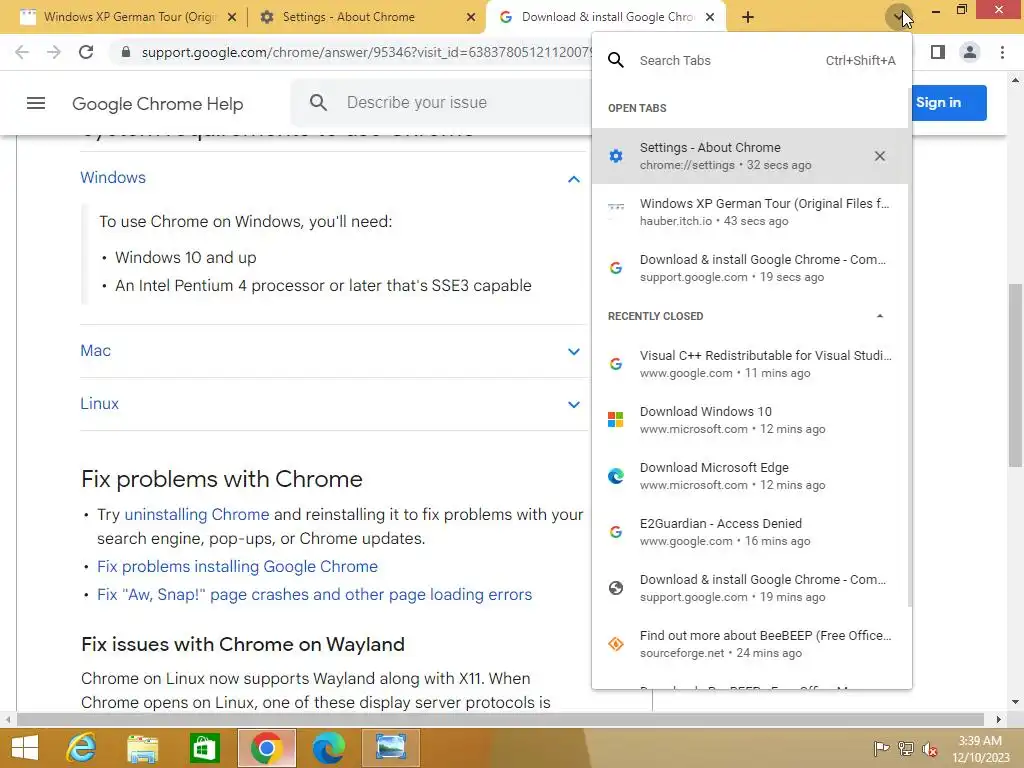Select Download & install Google Chrome, 19 secs ago

[750, 268]
